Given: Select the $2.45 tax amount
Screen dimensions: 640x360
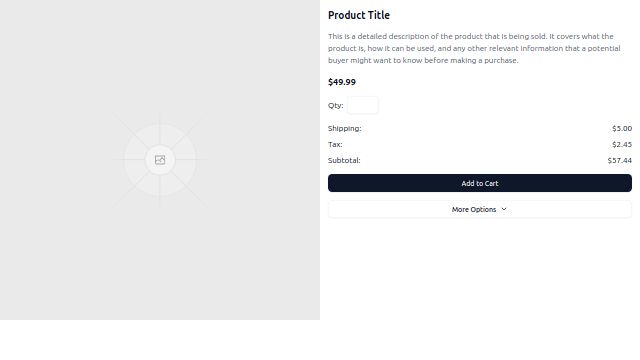Looking at the screenshot, I should [x=622, y=144].
